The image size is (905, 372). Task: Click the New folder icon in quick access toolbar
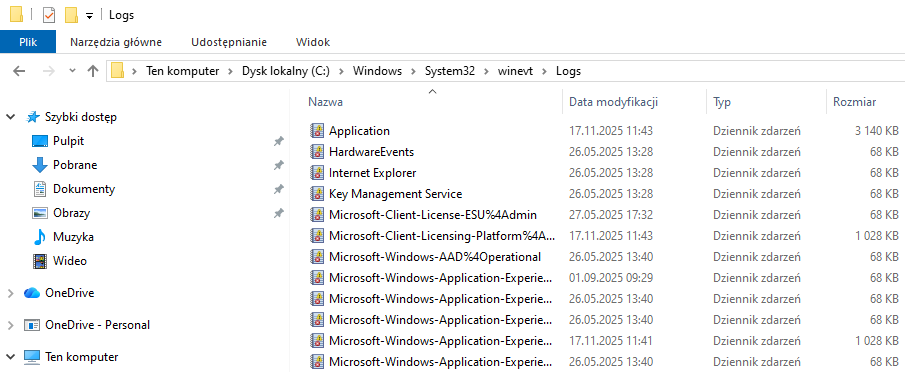coord(72,15)
